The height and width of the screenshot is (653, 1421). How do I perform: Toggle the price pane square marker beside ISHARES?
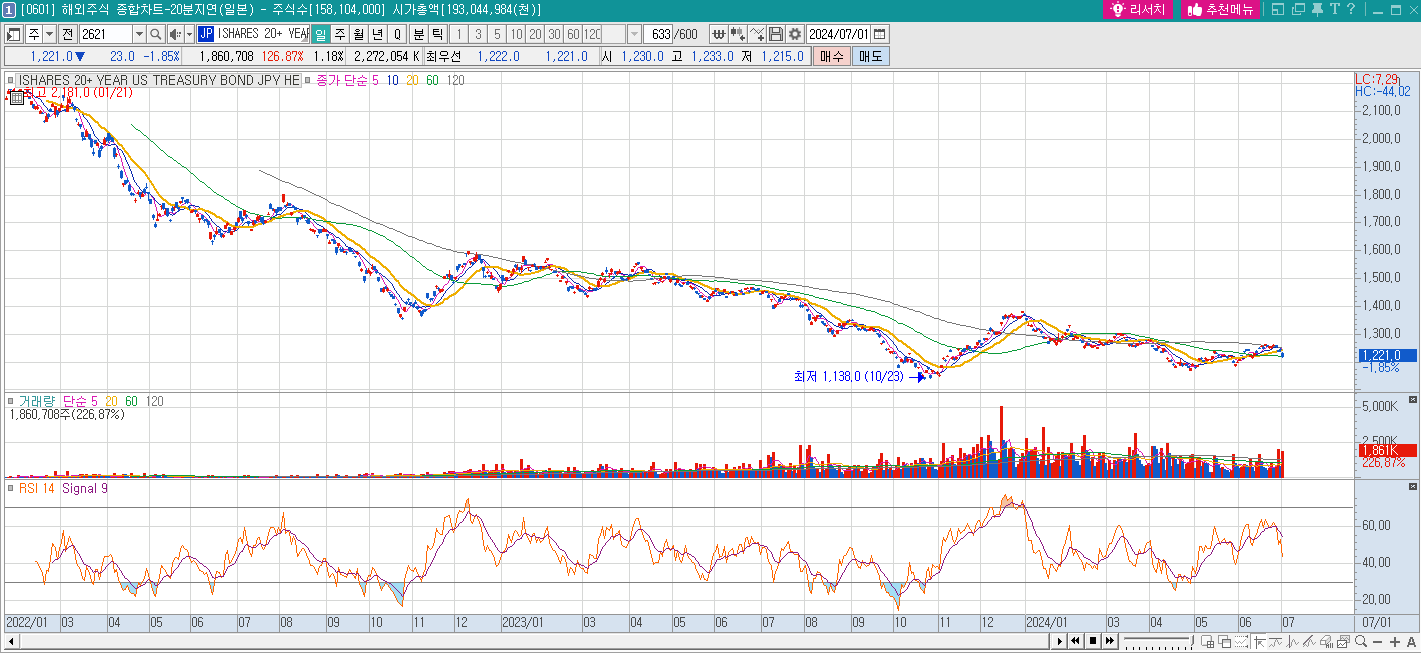(x=11, y=80)
